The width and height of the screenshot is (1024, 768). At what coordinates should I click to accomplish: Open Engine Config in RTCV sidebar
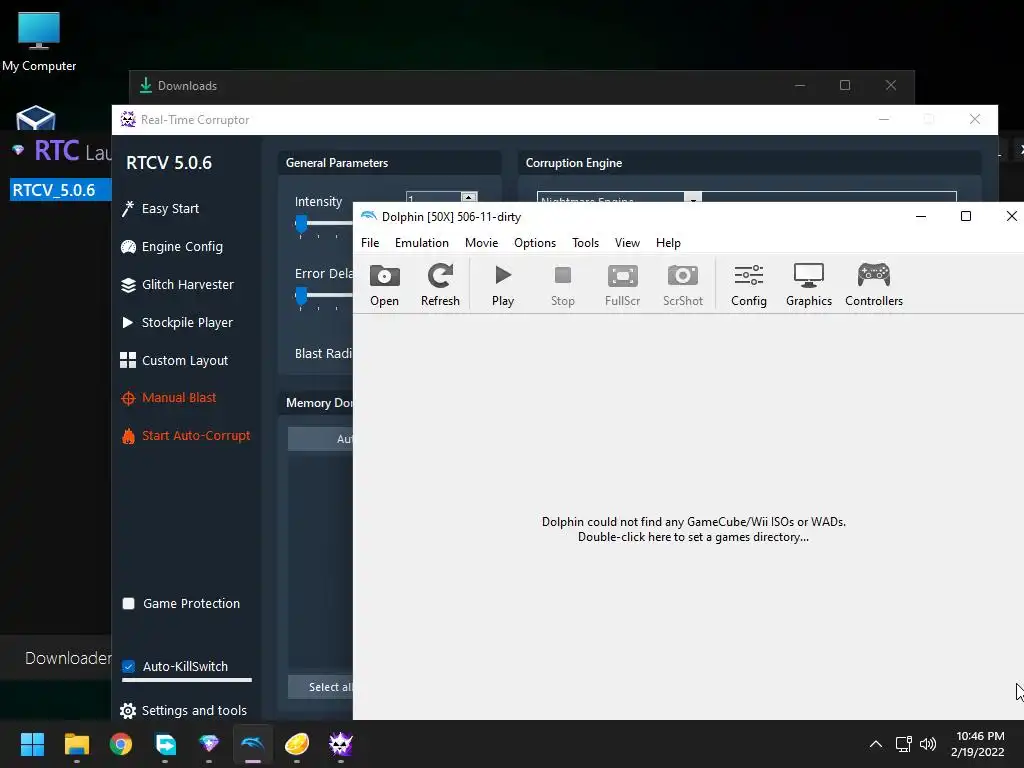tap(172, 247)
